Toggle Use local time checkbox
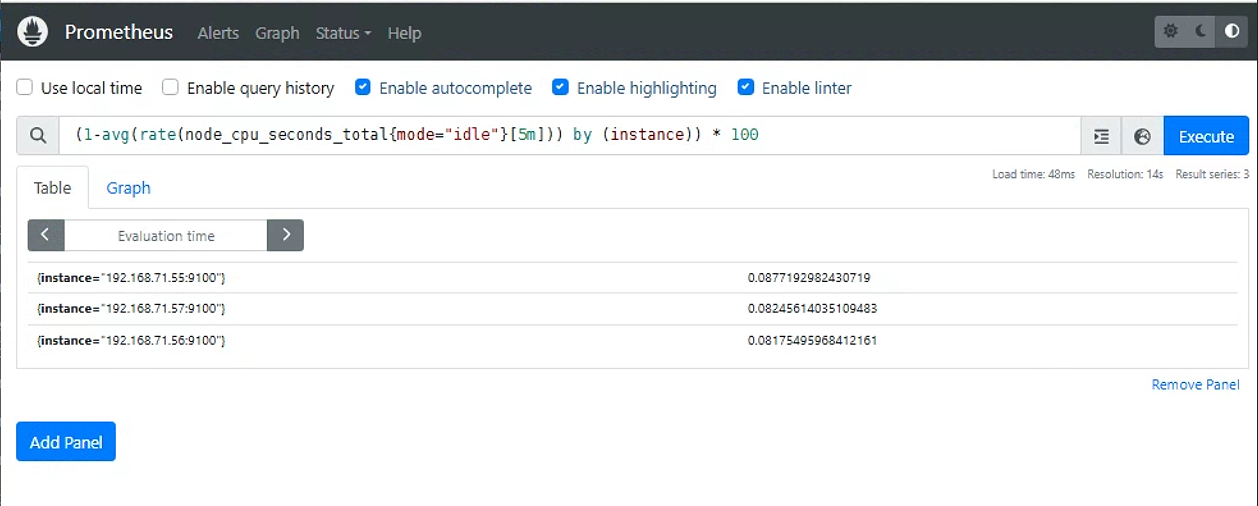1258x506 pixels. (x=25, y=87)
